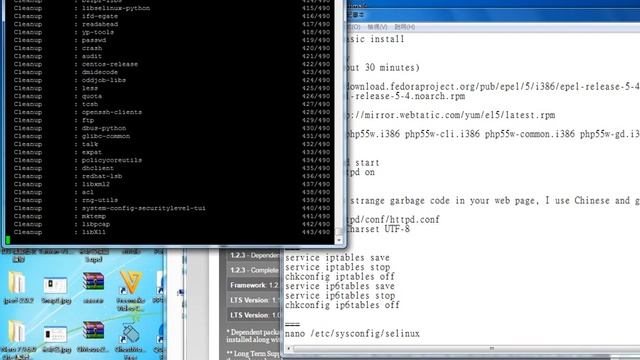The height and width of the screenshot is (360, 640).
Task: Click terminal row 'system-config-securitylevel-tui'
Action: coord(171,208)
